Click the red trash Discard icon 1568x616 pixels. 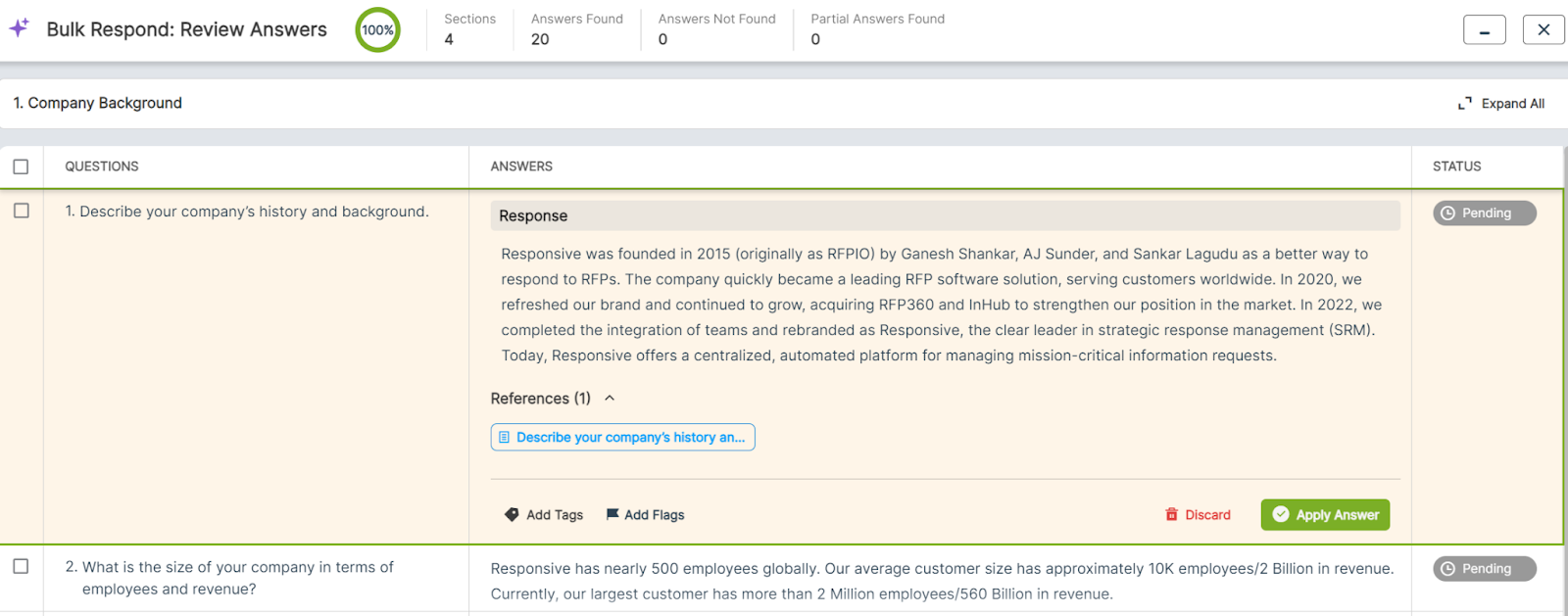(x=1171, y=514)
